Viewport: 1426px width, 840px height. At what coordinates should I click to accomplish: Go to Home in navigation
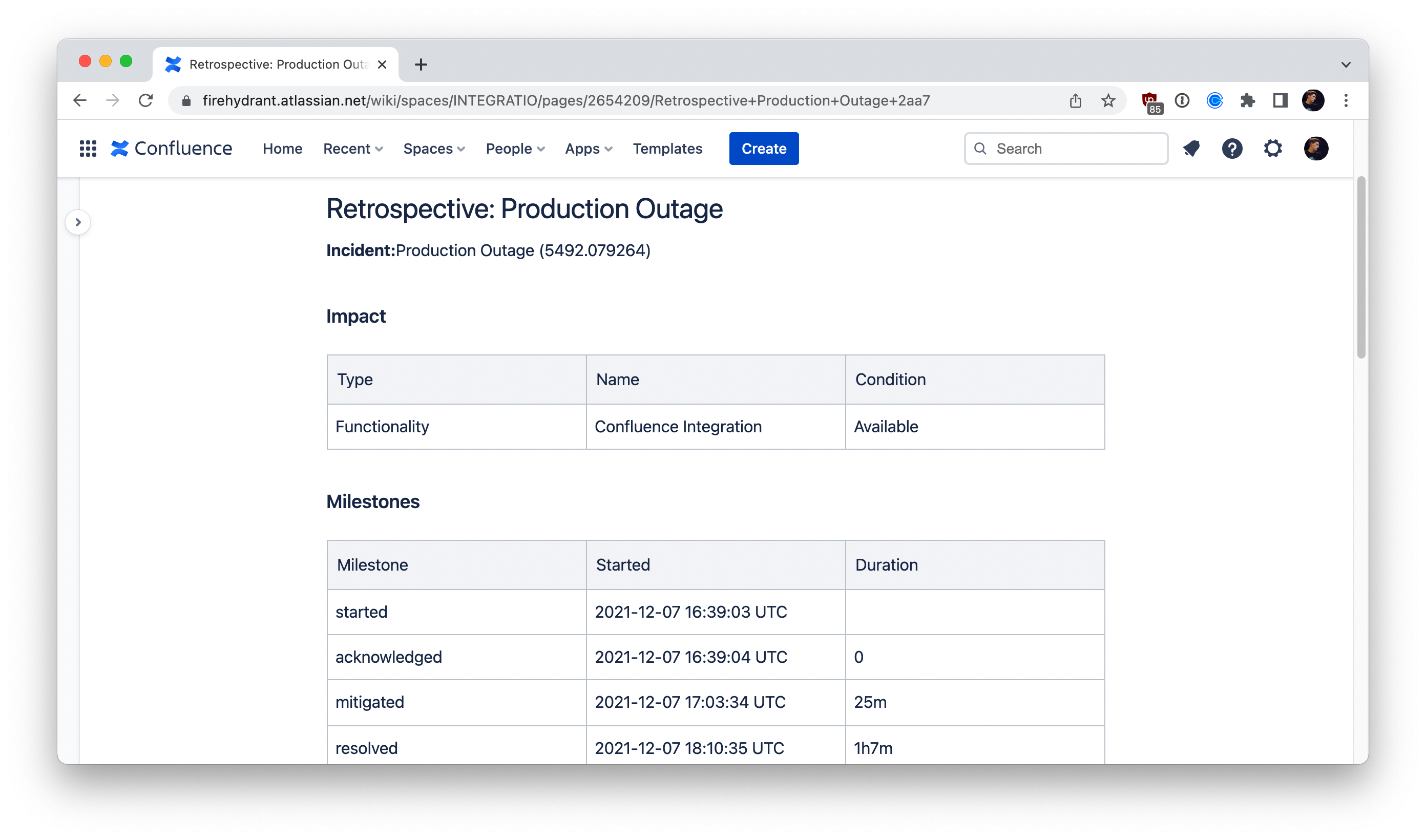(x=282, y=149)
